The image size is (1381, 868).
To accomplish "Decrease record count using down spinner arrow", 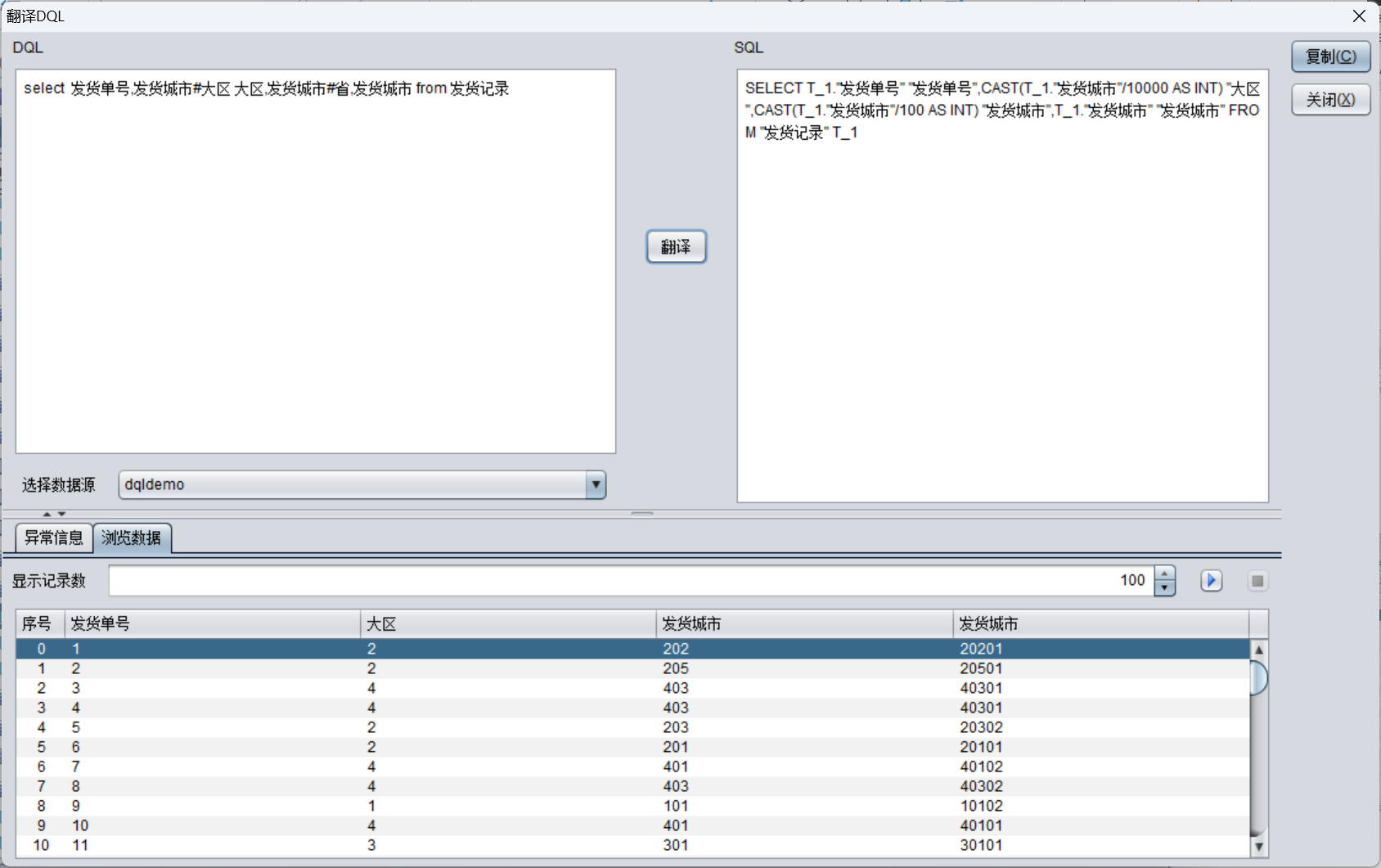I will click(x=1164, y=587).
